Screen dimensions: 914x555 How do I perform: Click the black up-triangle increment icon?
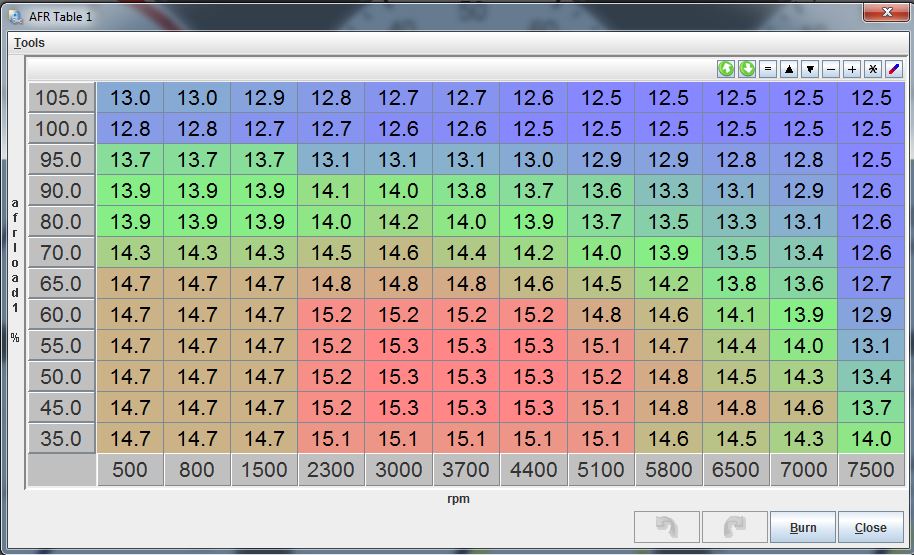(x=789, y=69)
